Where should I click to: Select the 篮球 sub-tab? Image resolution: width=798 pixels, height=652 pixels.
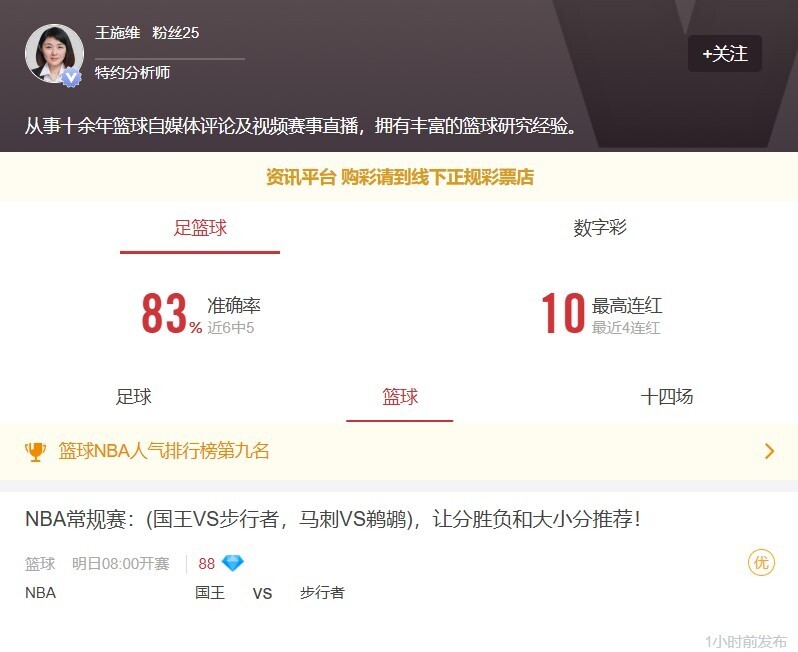coord(400,396)
